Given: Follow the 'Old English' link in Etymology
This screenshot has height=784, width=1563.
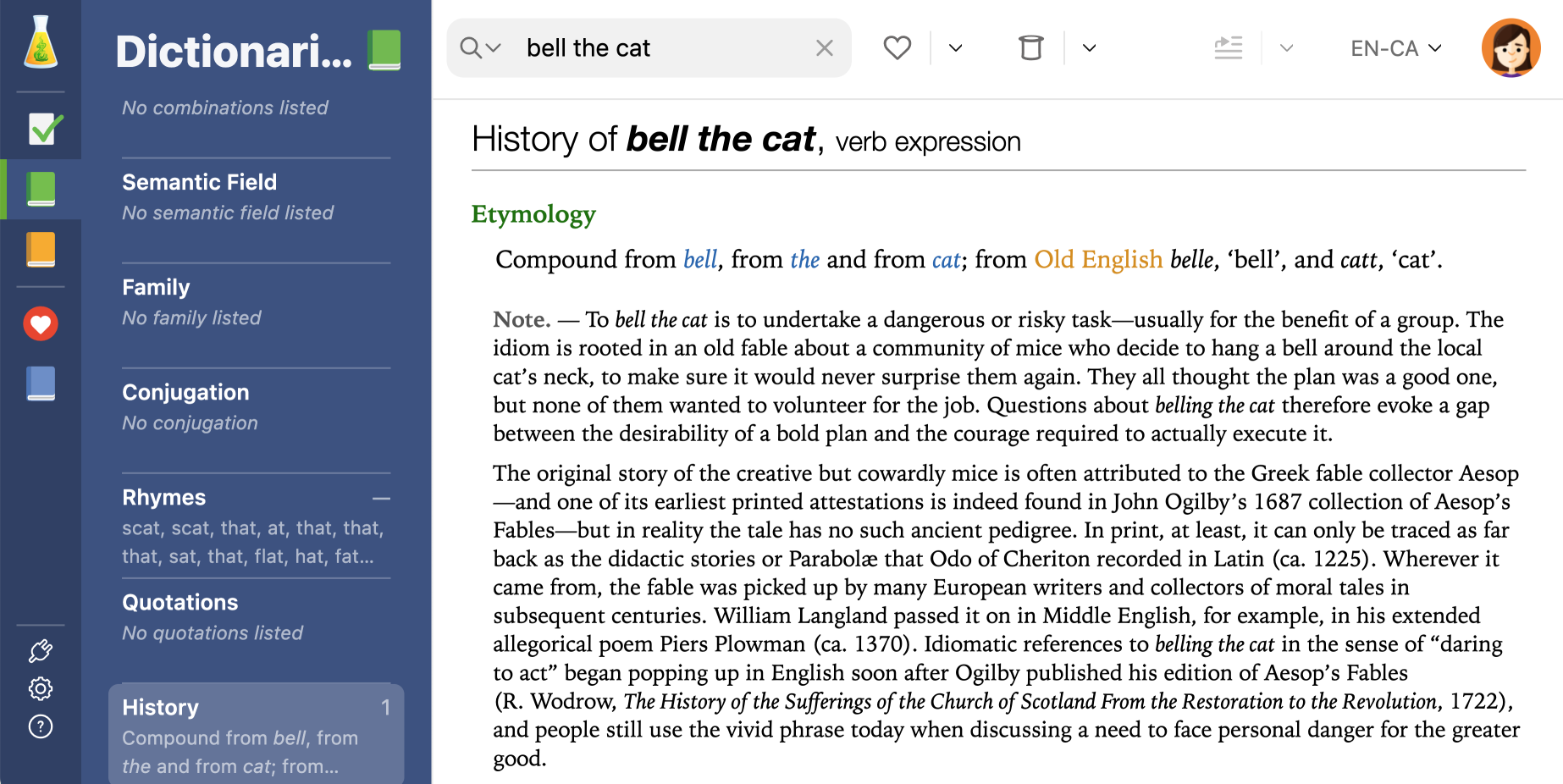Looking at the screenshot, I should [x=1097, y=259].
